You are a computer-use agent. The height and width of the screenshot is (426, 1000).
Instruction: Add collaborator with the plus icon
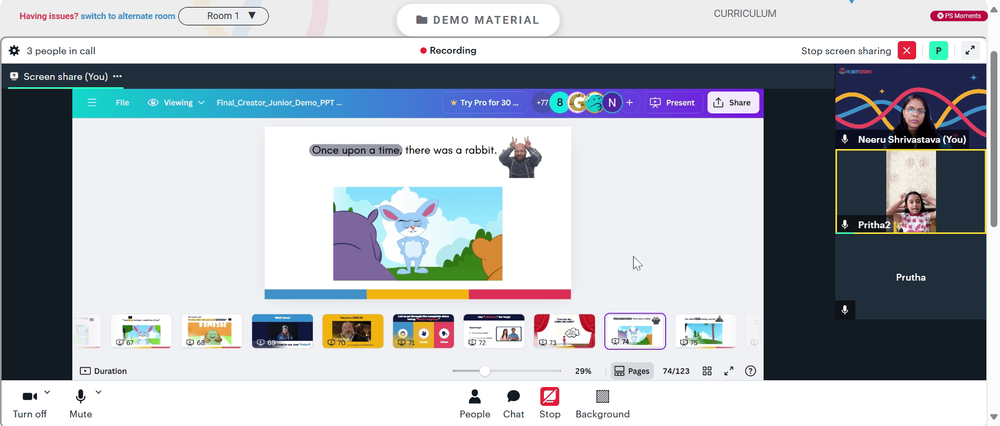click(629, 103)
